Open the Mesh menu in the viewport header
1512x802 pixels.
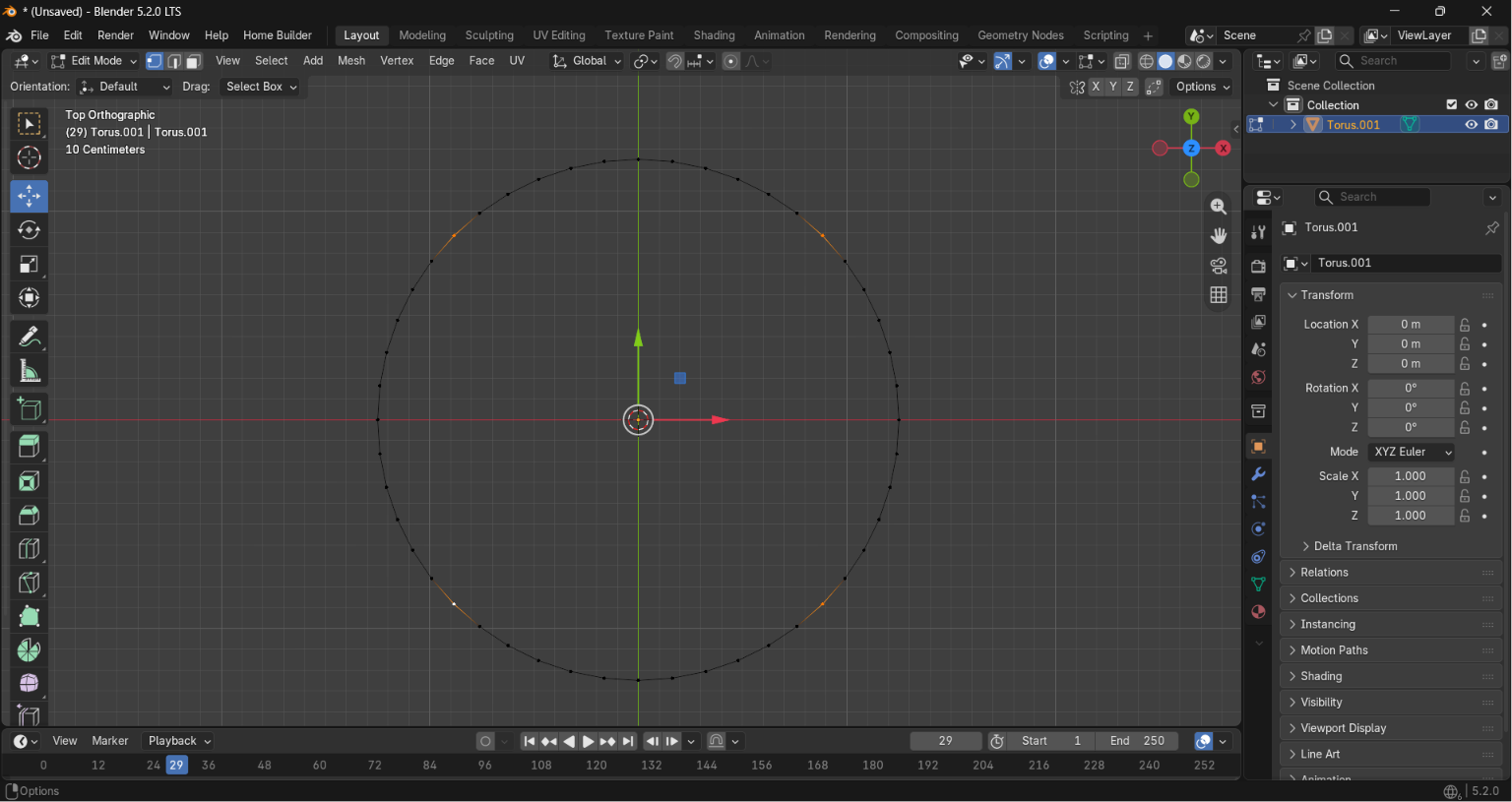[x=351, y=61]
